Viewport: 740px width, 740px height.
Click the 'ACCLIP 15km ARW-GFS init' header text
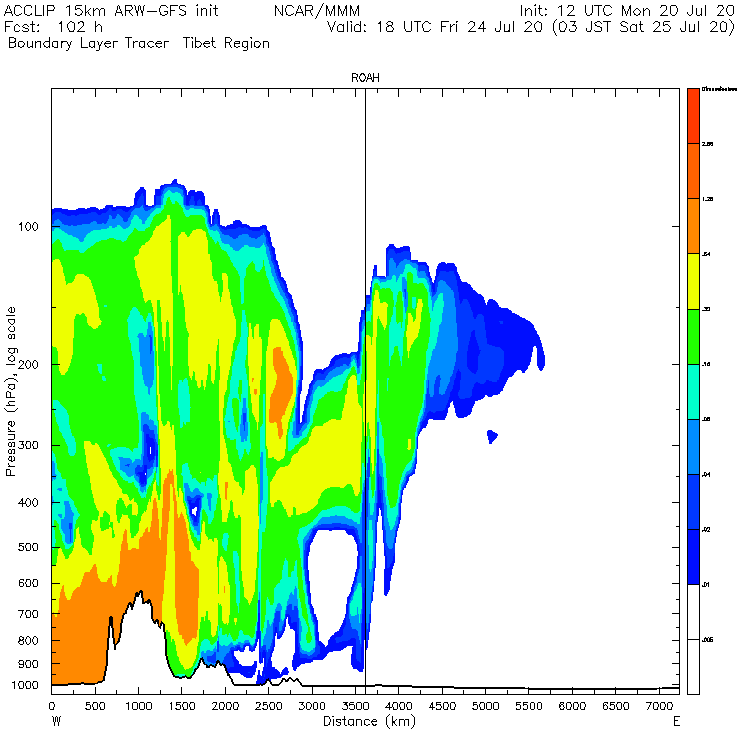click(x=111, y=10)
